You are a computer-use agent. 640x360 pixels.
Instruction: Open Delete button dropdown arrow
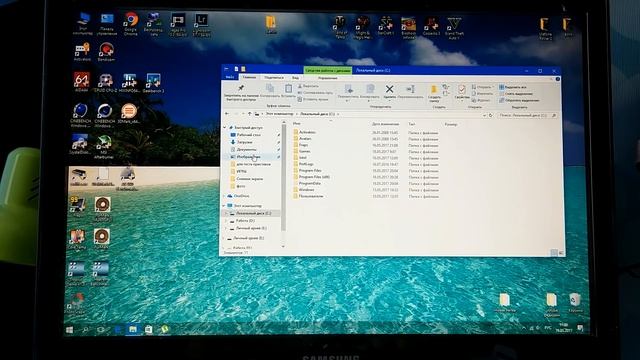(x=389, y=100)
